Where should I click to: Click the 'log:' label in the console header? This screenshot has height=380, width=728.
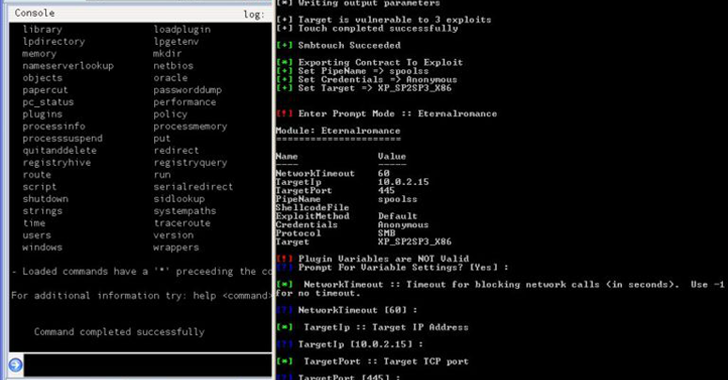[254, 14]
